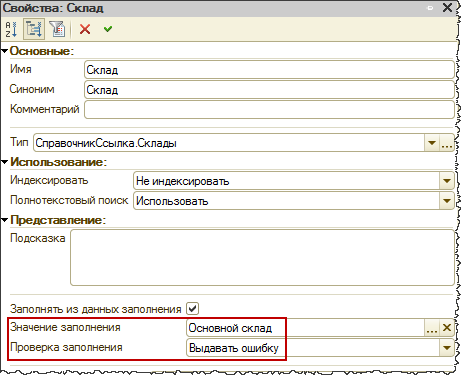Click the Значение заполнения field Основной склад
462x375 pixels.
pyautogui.click(x=305, y=328)
